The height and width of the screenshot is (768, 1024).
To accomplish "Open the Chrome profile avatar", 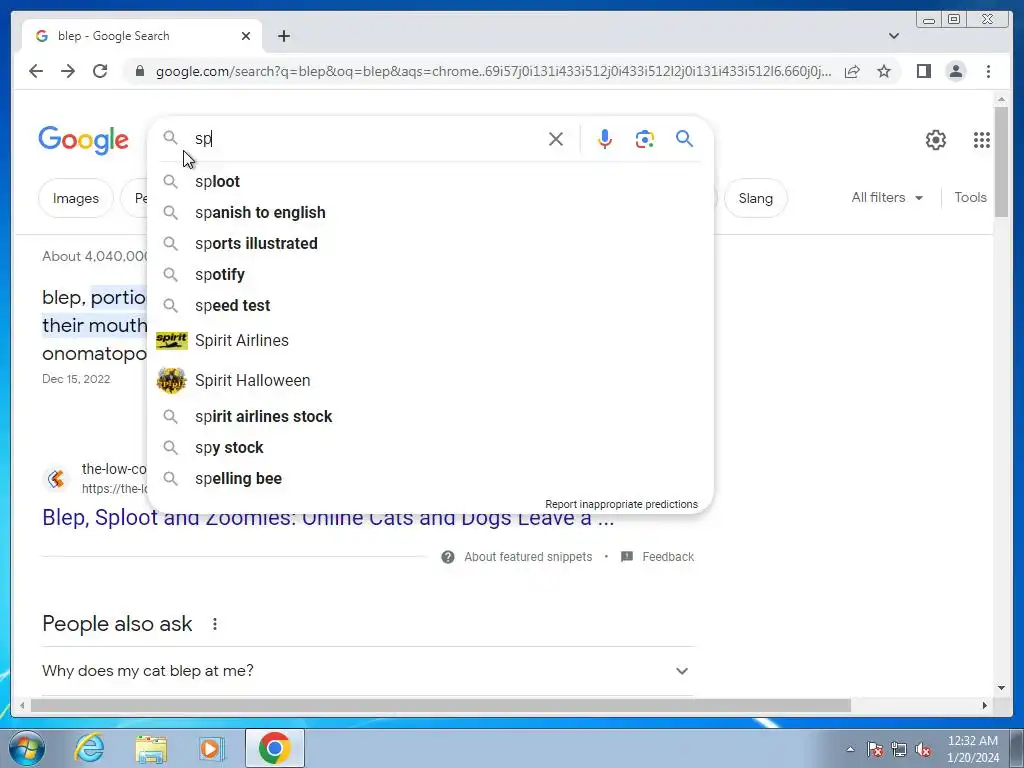I will point(955,71).
